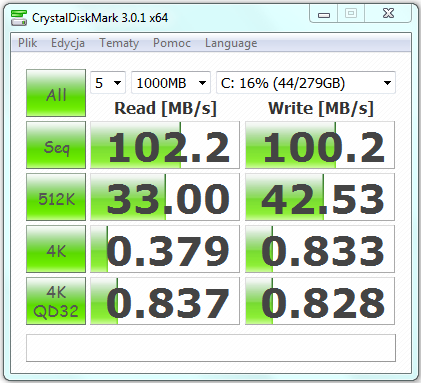Click the 512K write result 42.53

320,197
